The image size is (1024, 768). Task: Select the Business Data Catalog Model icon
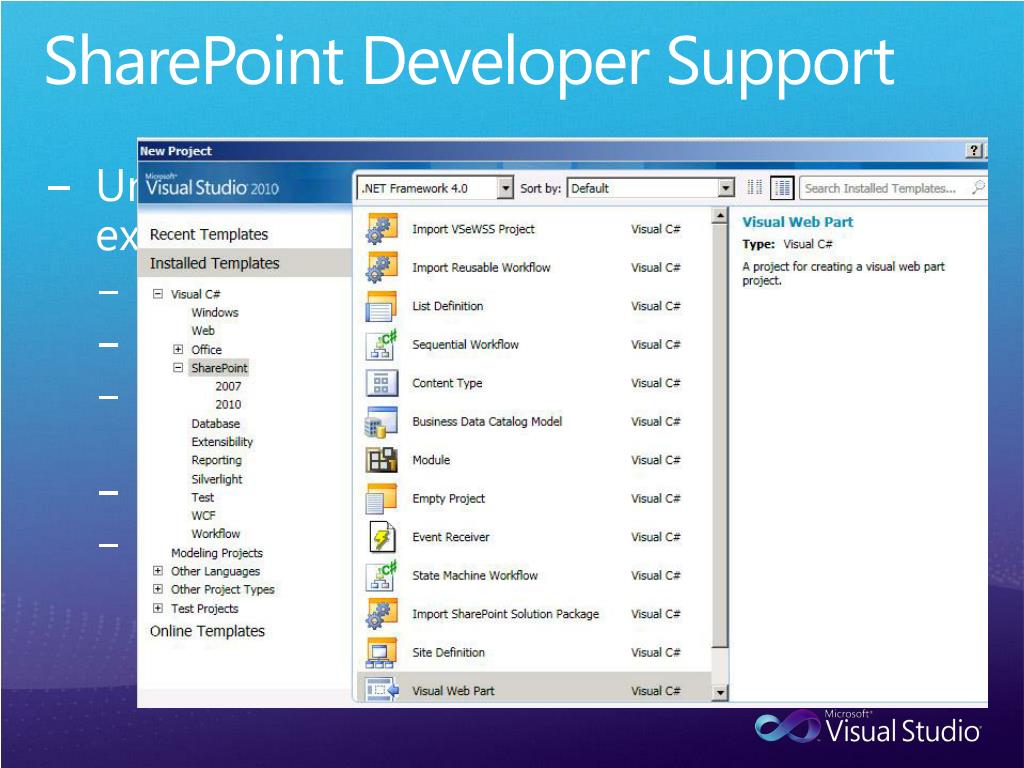[x=381, y=422]
